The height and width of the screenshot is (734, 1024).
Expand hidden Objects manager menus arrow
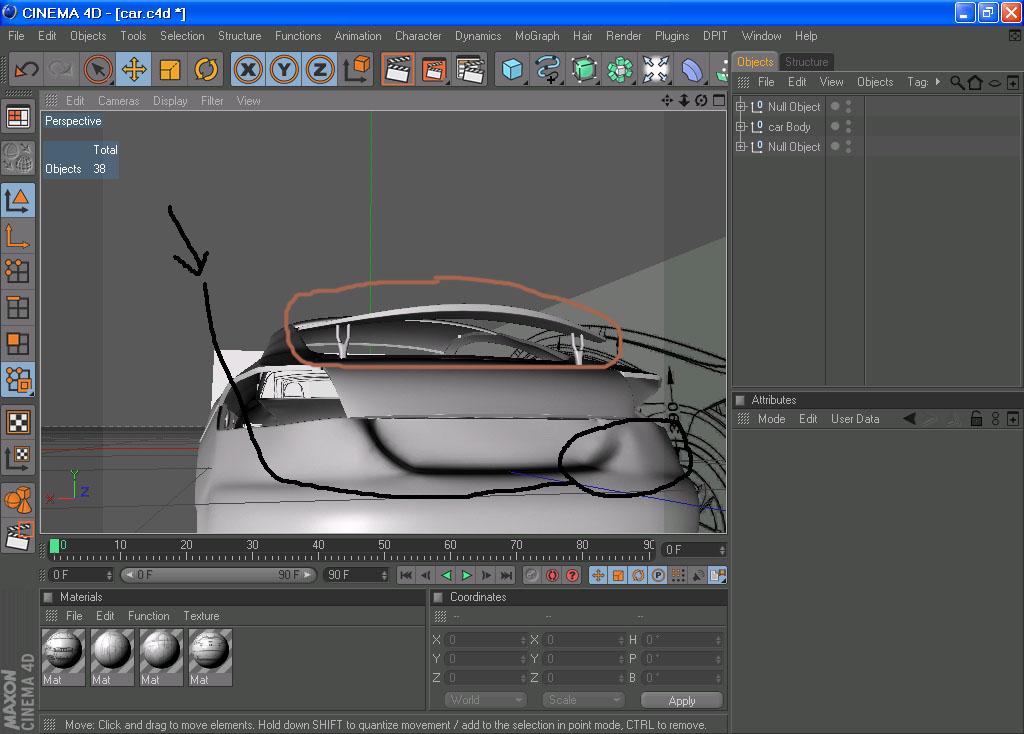click(938, 82)
